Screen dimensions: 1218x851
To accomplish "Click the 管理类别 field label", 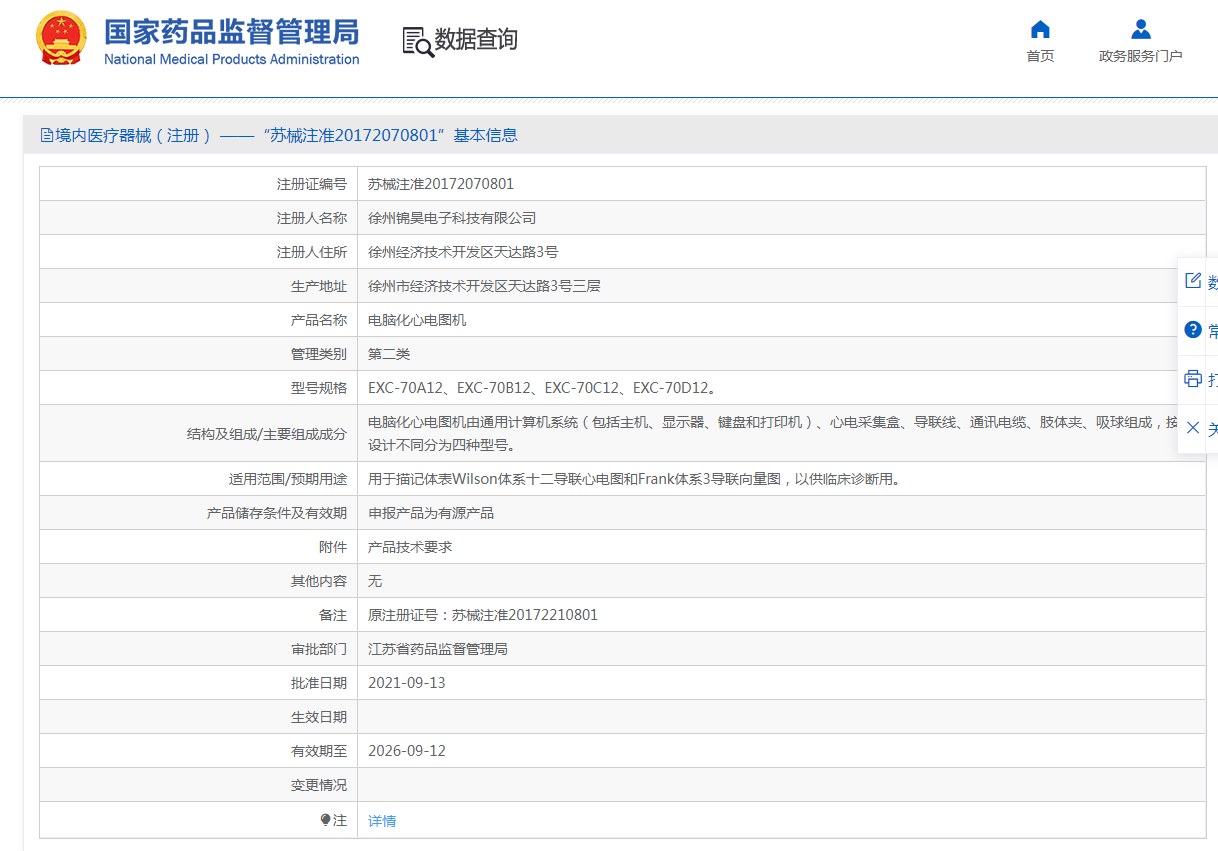I will (319, 354).
